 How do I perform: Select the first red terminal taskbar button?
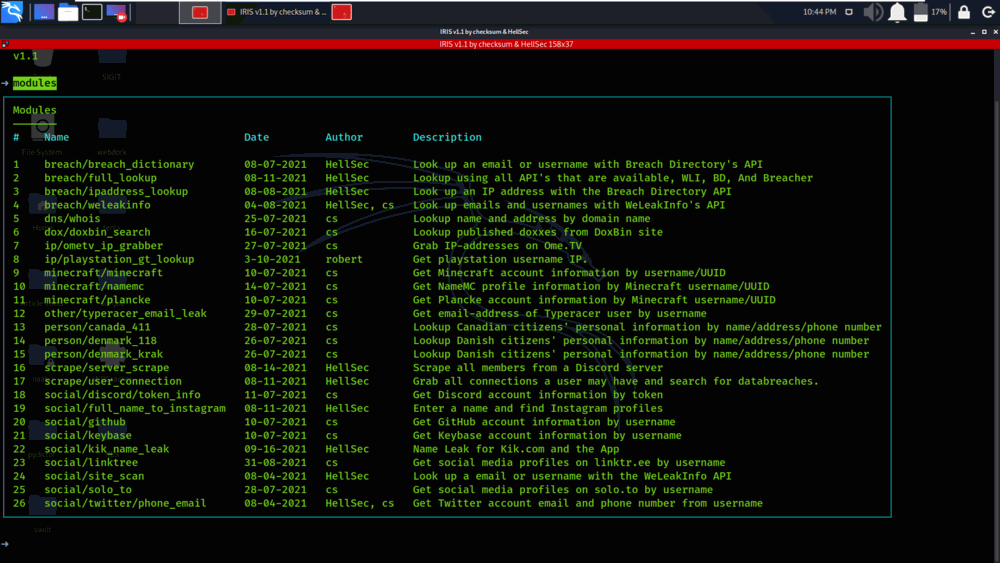pyautogui.click(x=200, y=12)
